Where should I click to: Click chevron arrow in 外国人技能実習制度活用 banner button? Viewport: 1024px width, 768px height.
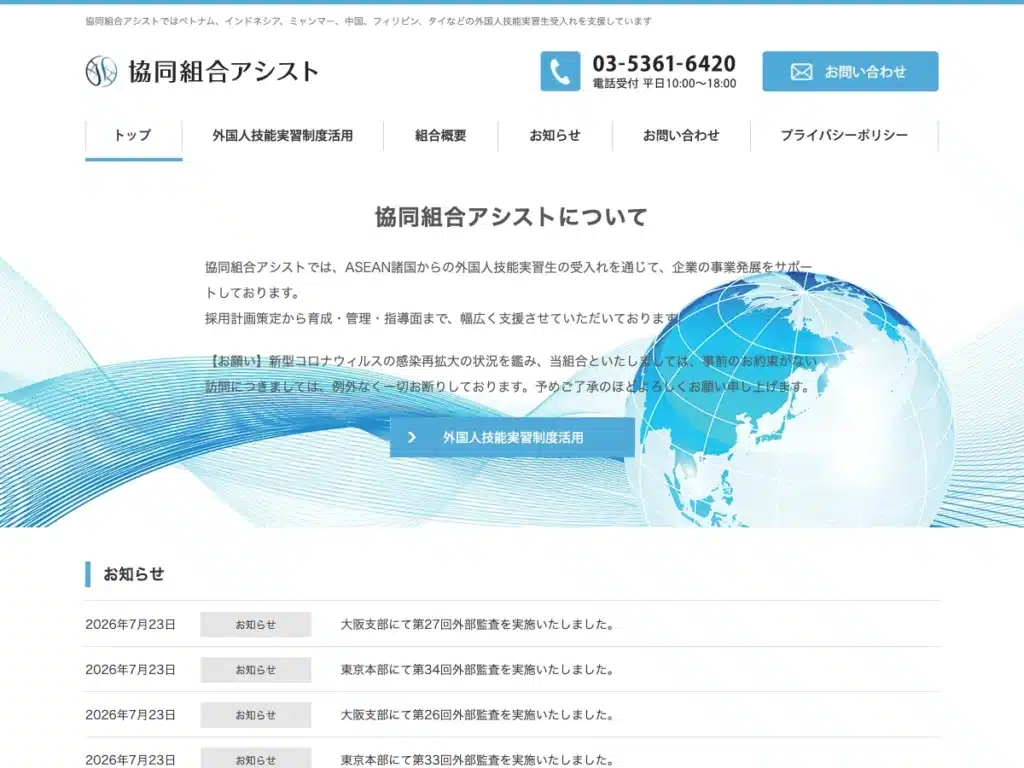[x=411, y=438]
